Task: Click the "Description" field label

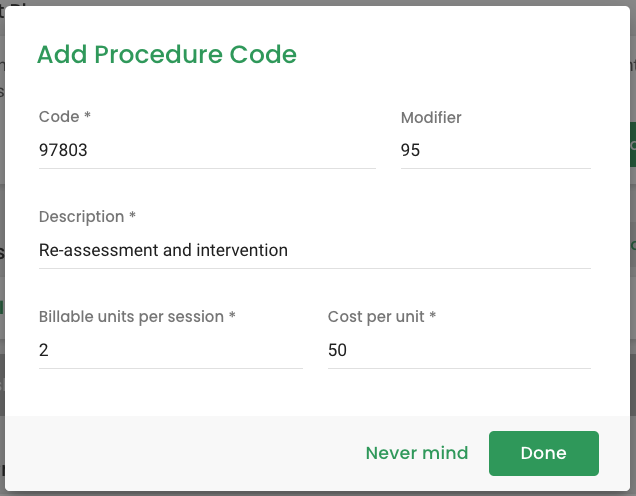Action: click(x=82, y=217)
